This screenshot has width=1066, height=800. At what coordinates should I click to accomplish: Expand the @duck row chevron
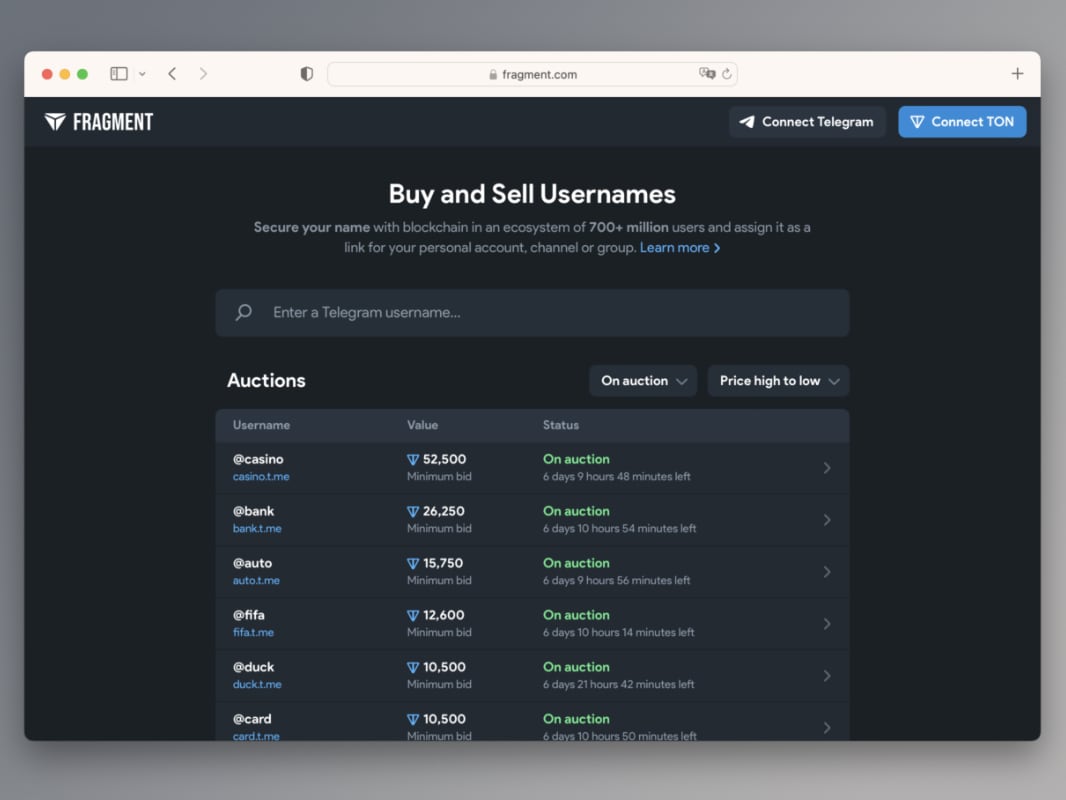click(x=827, y=676)
